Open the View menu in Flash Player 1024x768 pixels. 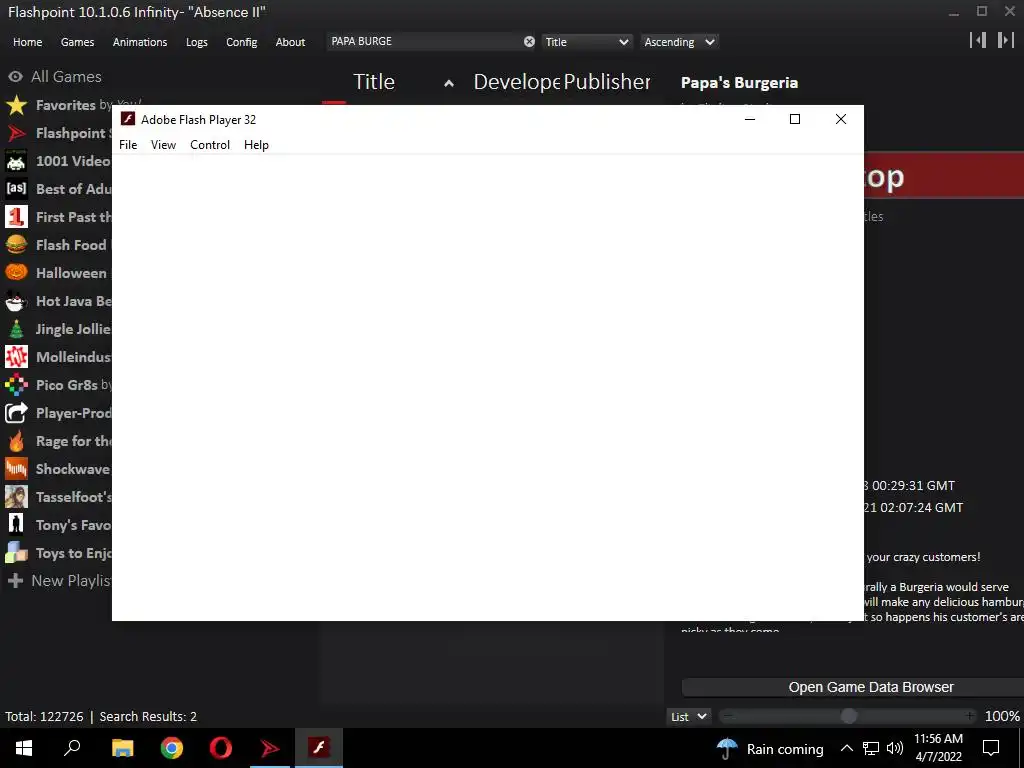[163, 145]
